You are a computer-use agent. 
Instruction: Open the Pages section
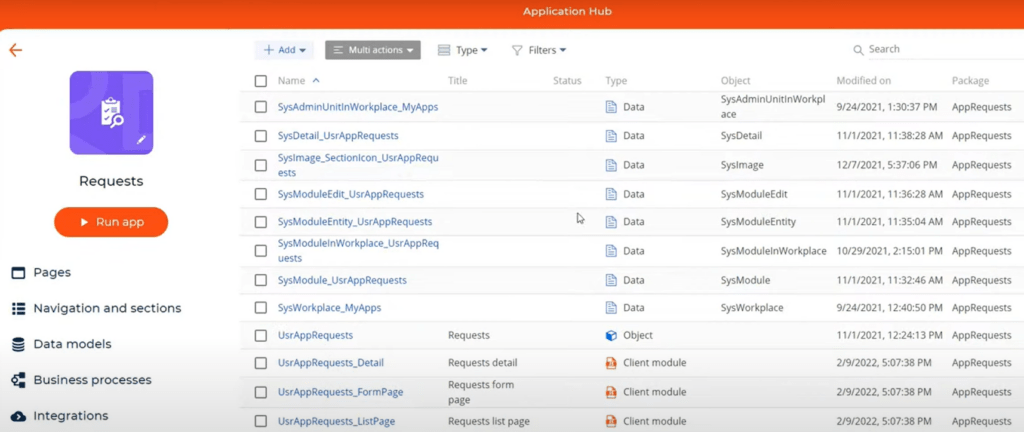pyautogui.click(x=52, y=273)
